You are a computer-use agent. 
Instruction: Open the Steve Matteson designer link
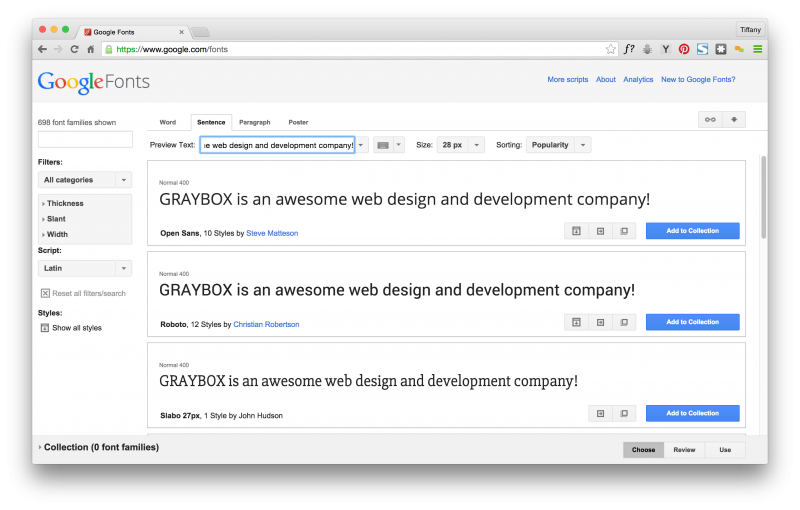click(x=272, y=233)
